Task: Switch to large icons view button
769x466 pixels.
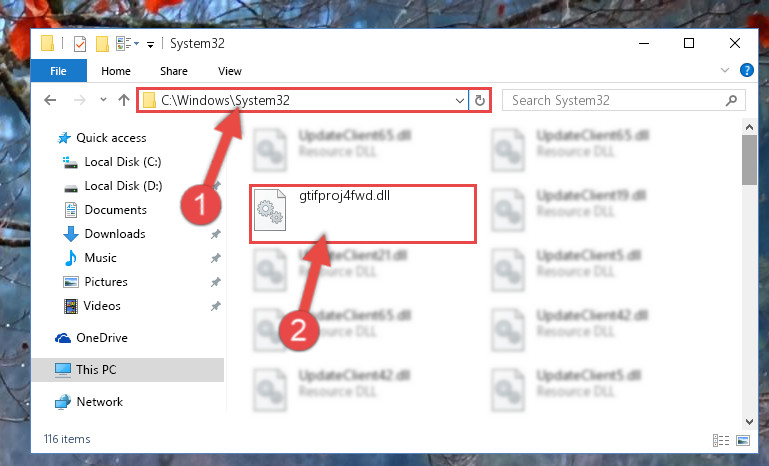Action: click(743, 440)
